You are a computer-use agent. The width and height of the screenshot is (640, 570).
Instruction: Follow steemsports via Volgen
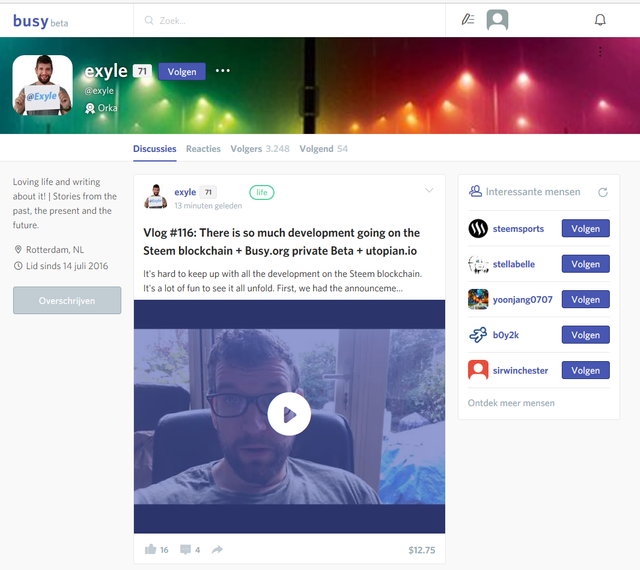tap(586, 228)
